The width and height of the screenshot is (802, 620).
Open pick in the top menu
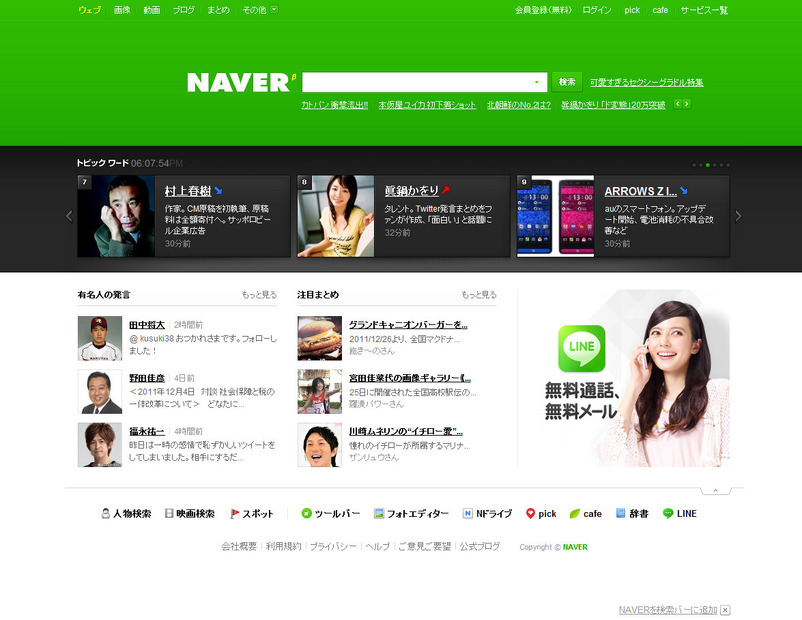(632, 10)
